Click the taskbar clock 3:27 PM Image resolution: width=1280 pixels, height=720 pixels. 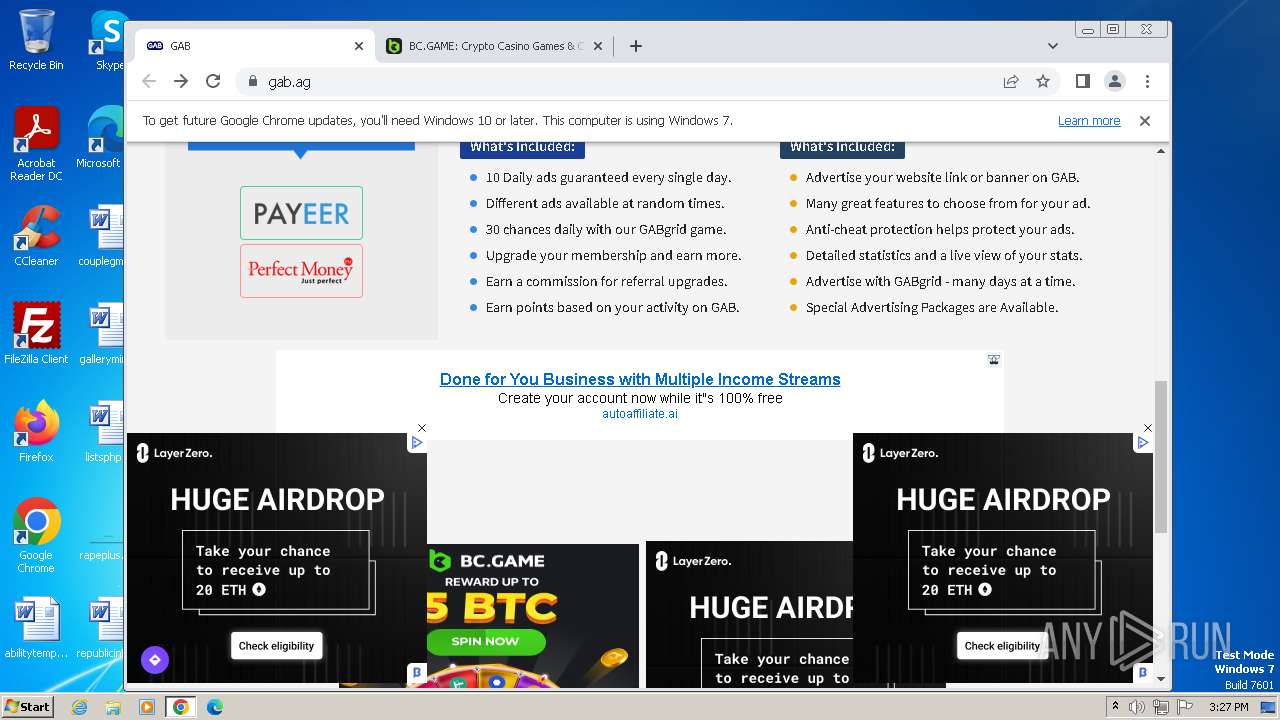coord(1228,707)
